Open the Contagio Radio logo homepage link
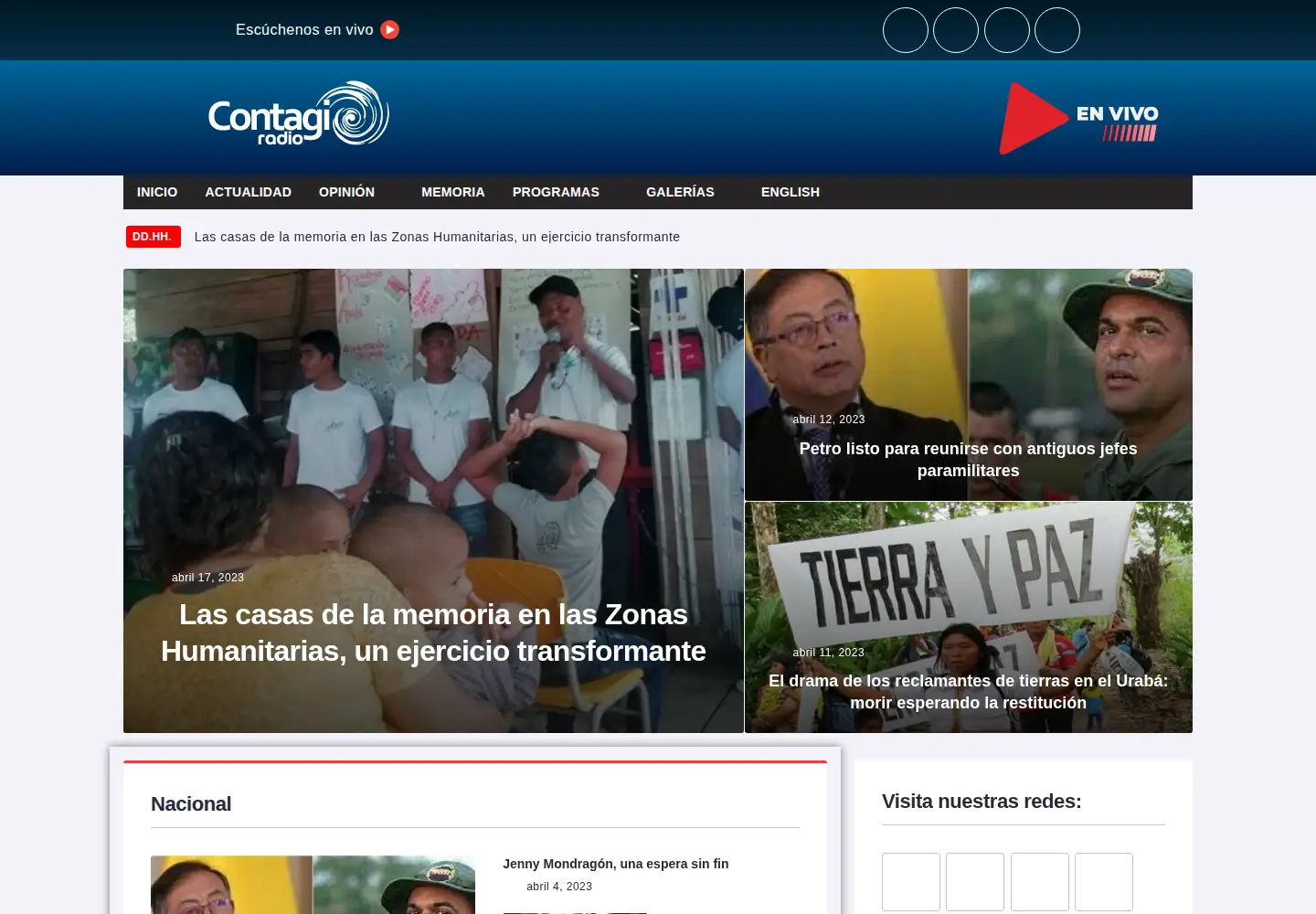This screenshot has width=1316, height=914. click(299, 113)
